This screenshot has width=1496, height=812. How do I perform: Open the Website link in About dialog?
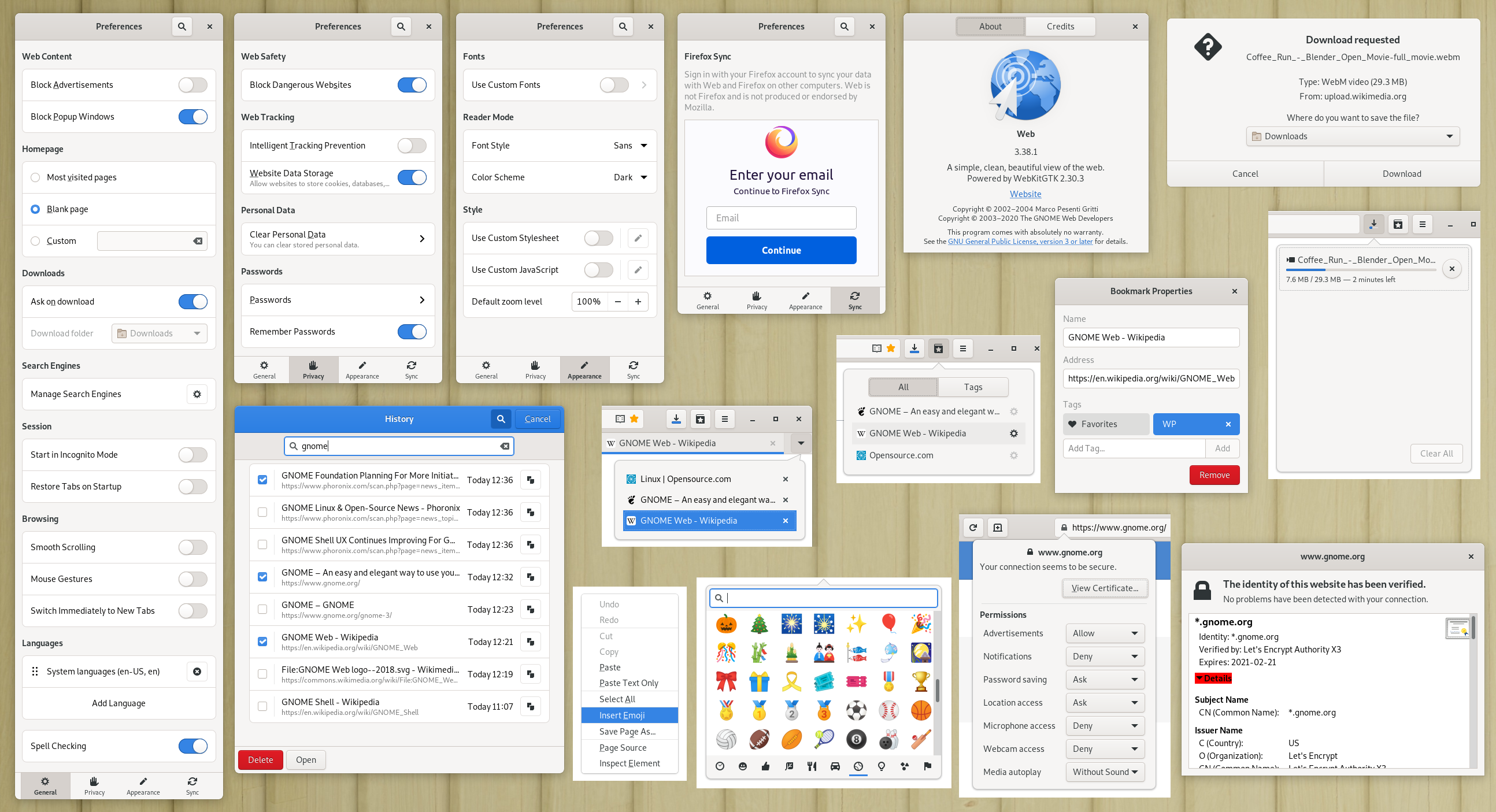[x=1025, y=194]
